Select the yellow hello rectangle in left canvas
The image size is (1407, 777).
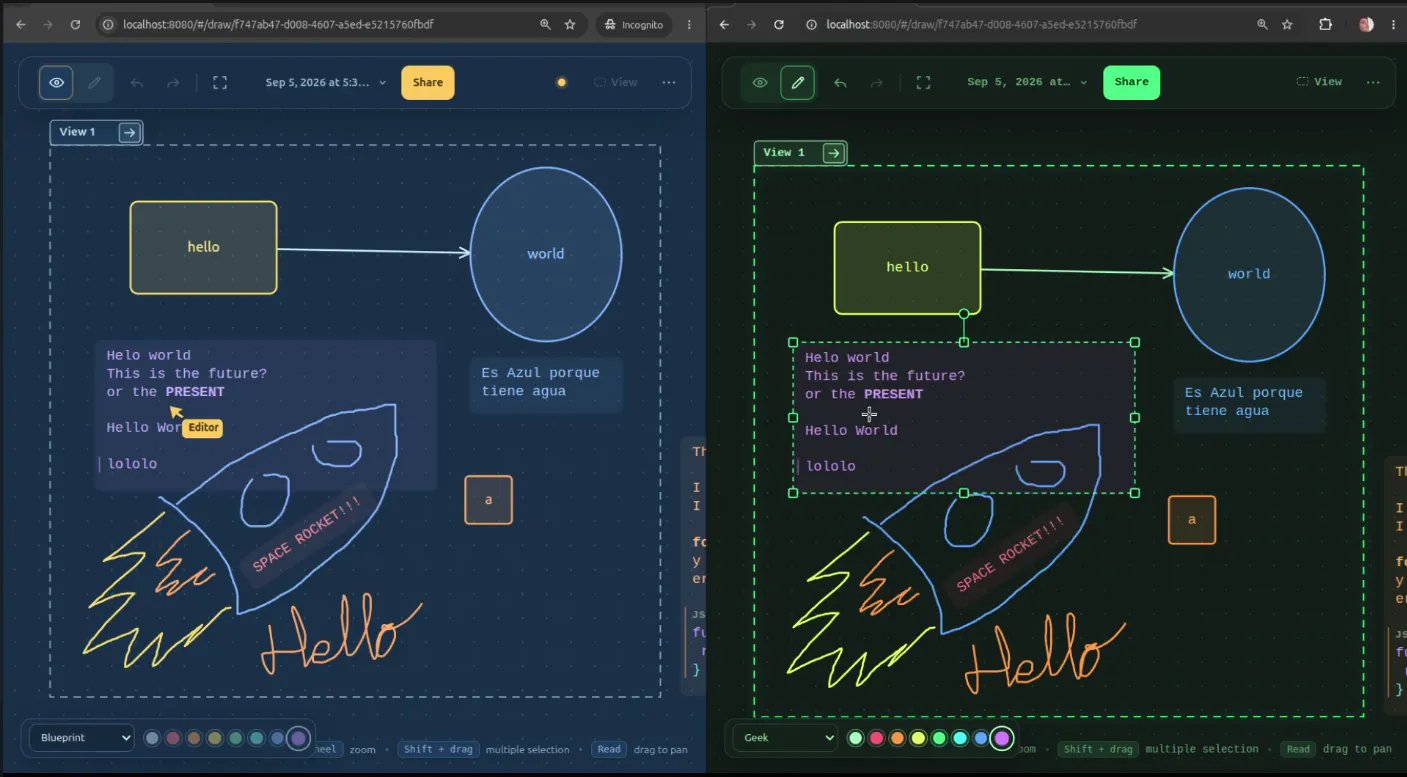[x=203, y=247]
